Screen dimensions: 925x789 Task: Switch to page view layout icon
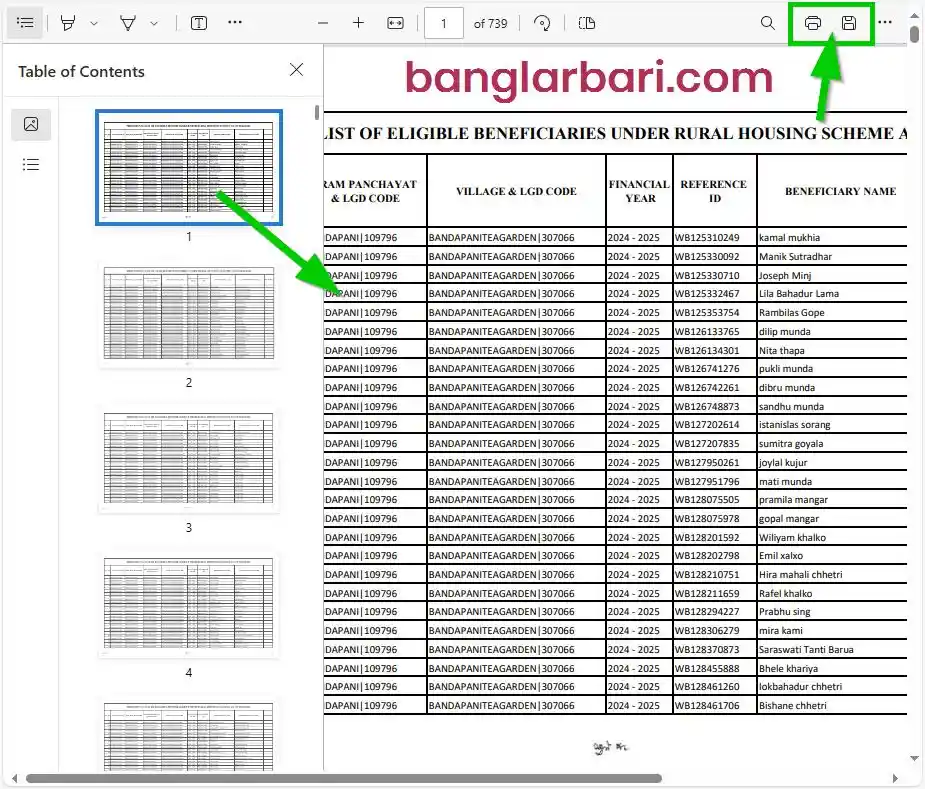(587, 23)
